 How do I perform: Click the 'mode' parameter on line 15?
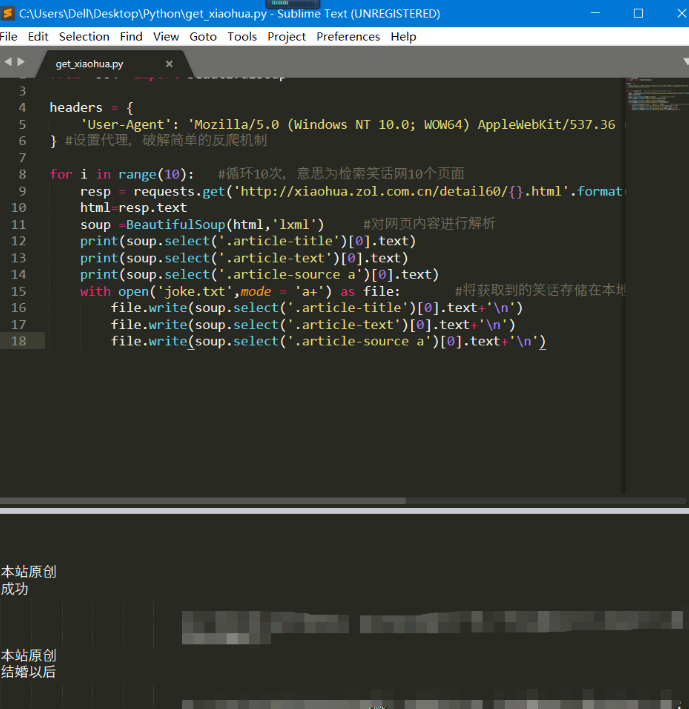[256, 291]
